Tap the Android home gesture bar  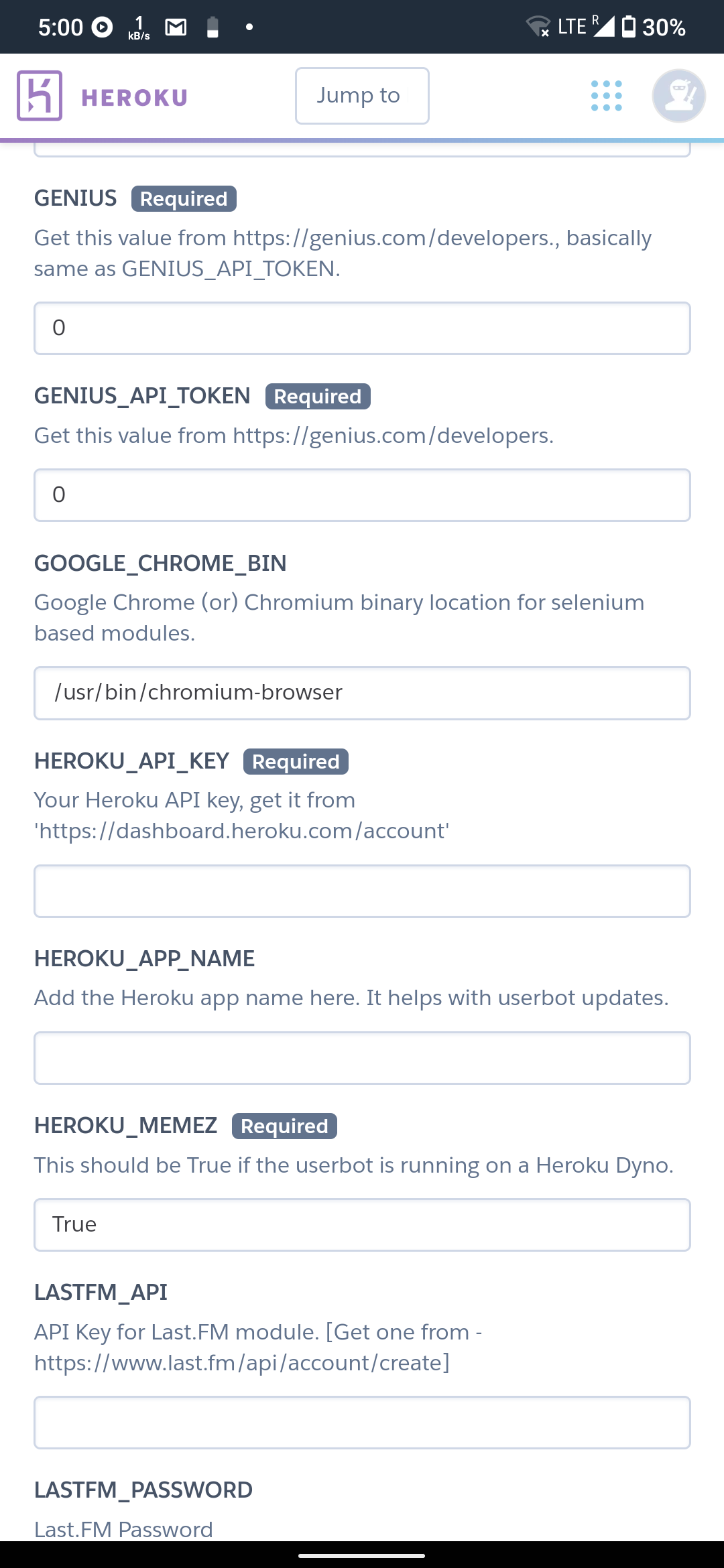coord(362,1555)
